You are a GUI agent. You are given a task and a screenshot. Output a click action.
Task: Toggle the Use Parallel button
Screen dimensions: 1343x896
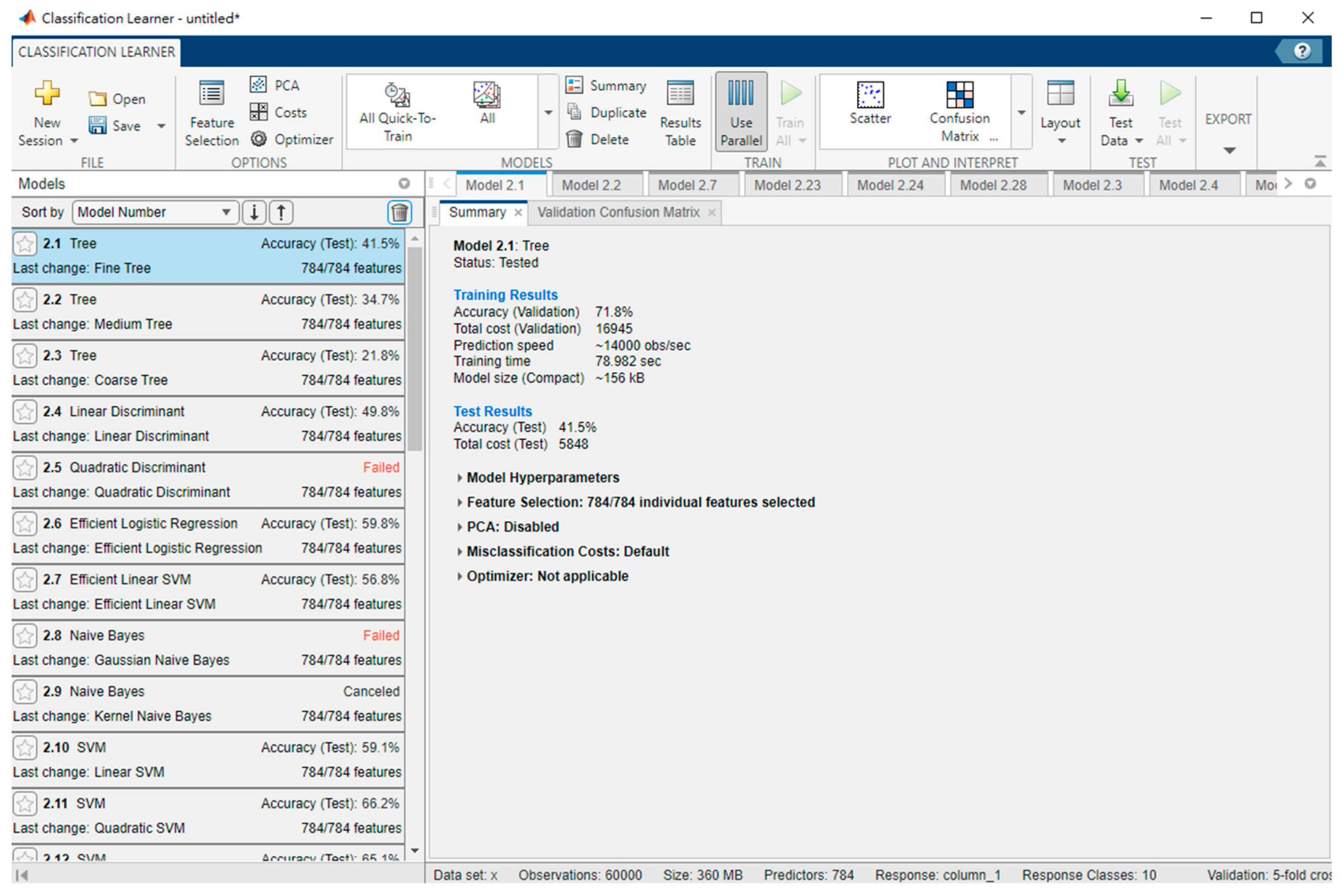click(741, 112)
